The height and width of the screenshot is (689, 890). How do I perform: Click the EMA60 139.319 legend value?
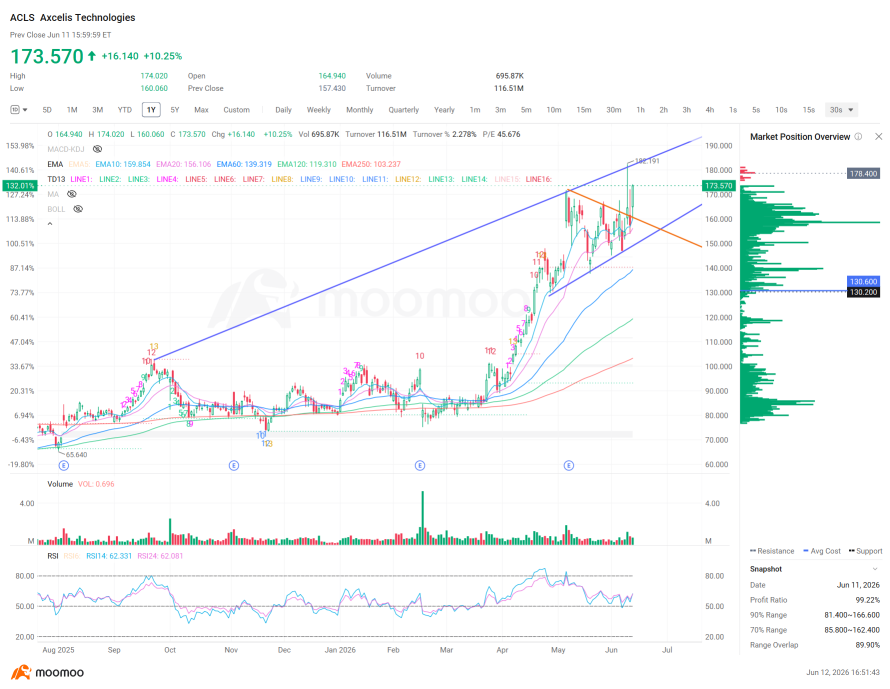[x=244, y=164]
